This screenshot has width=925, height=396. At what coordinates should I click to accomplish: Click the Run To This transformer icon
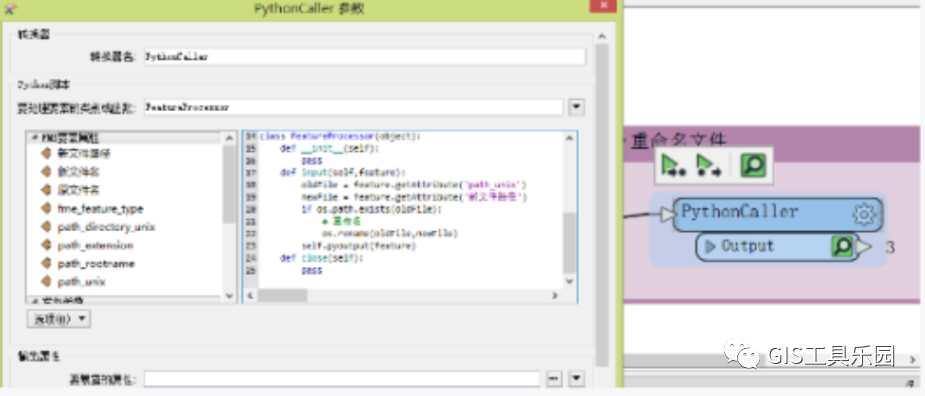coord(673,165)
